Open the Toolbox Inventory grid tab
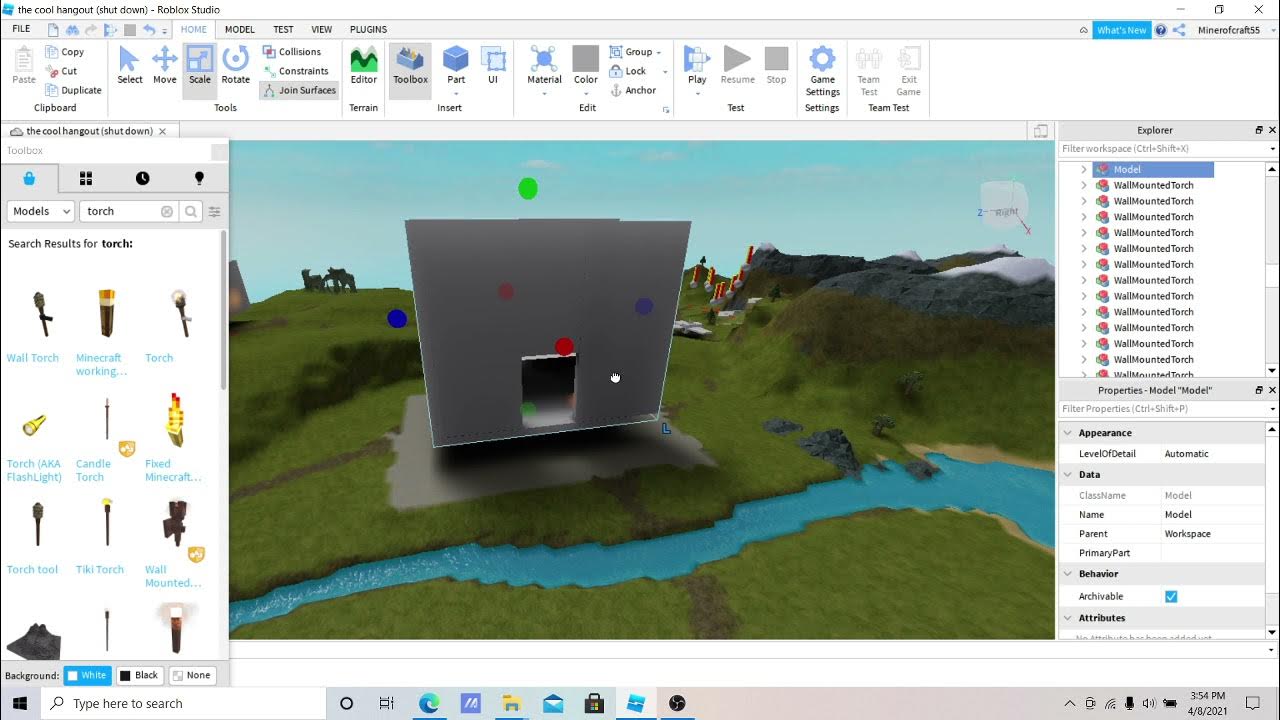 (86, 178)
